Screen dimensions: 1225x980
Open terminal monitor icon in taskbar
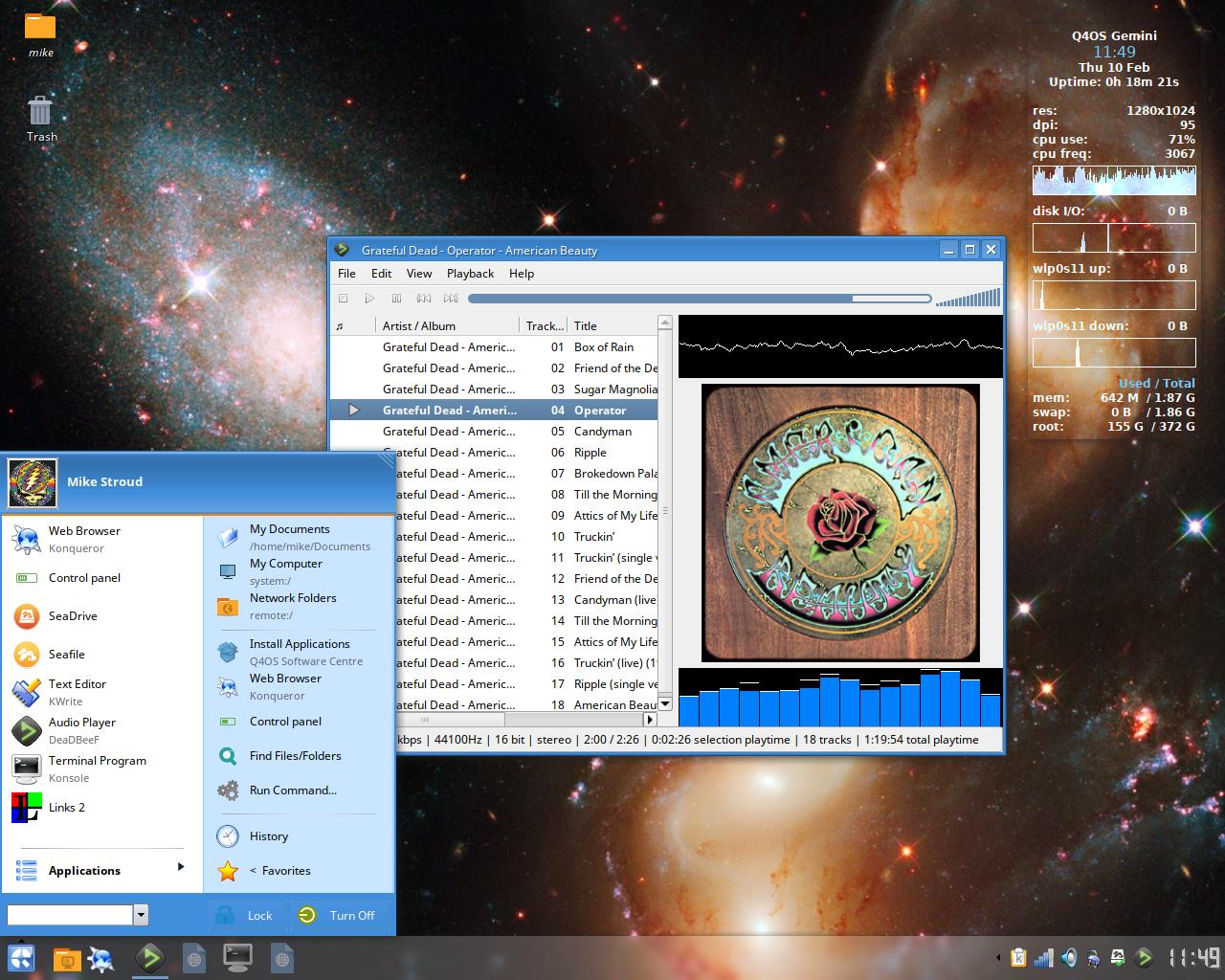click(x=237, y=958)
